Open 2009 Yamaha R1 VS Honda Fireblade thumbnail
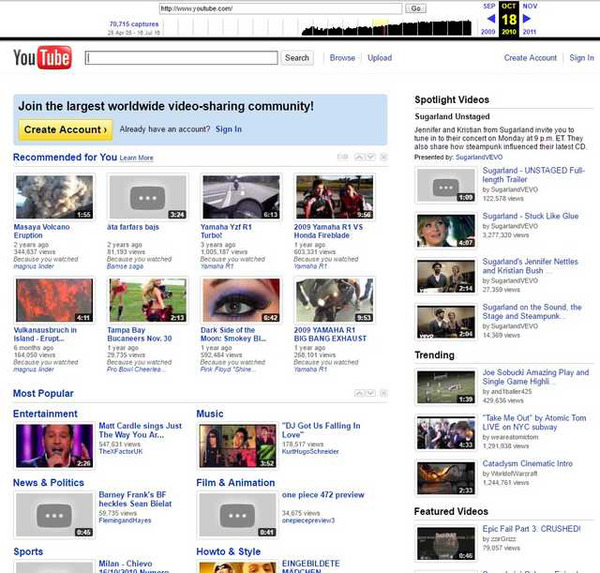The height and width of the screenshot is (573, 600). tap(334, 197)
